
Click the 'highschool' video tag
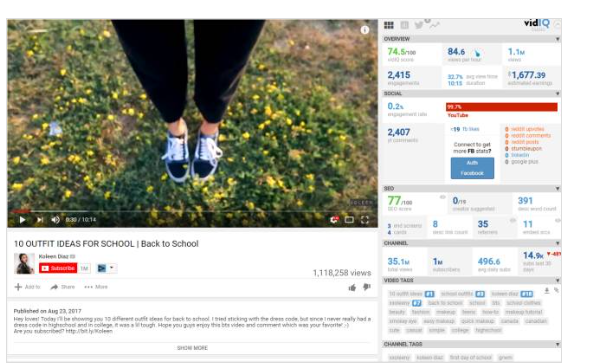coord(488,330)
